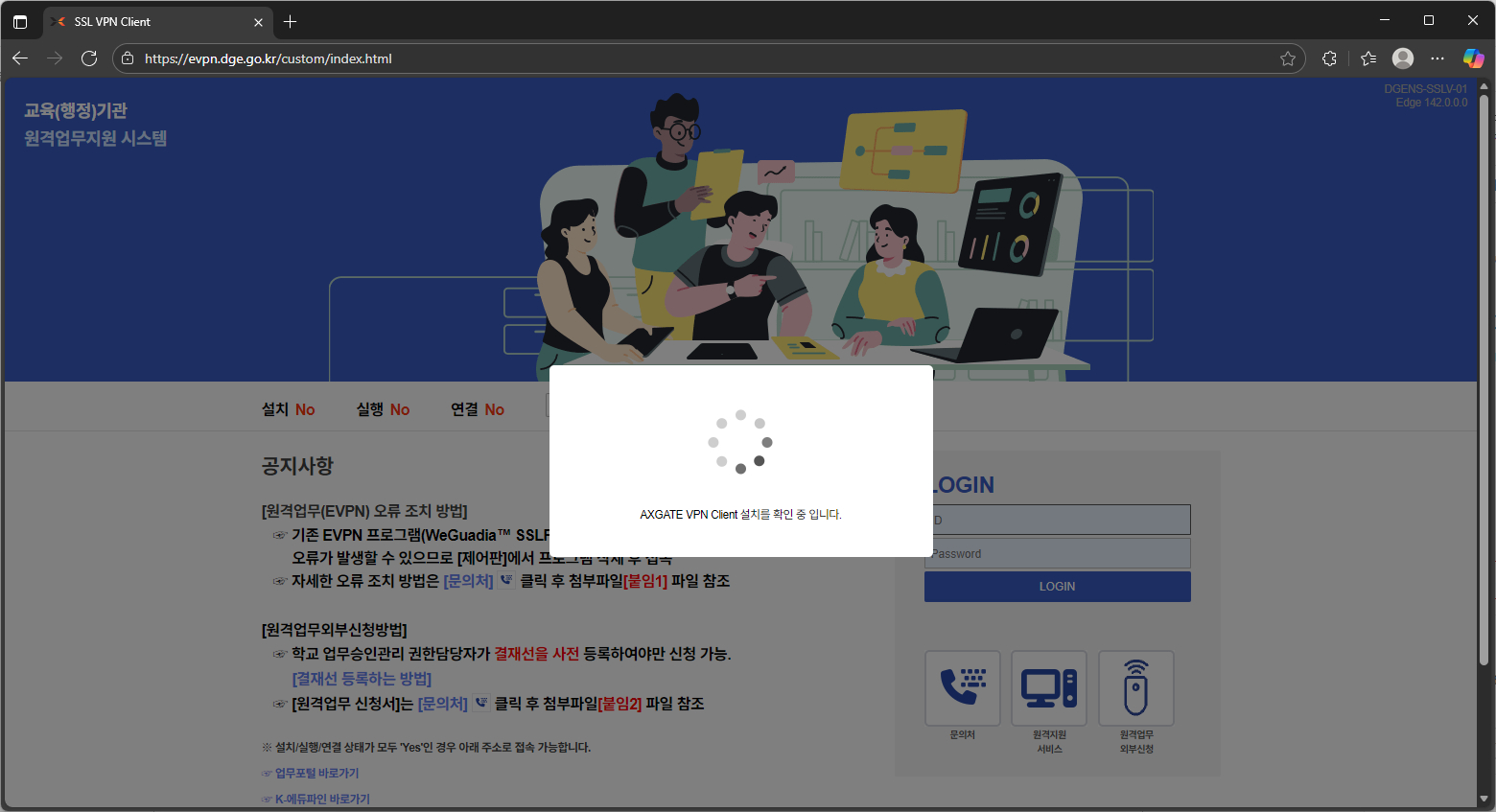Viewport: 1496px width, 812px height.
Task: Click the tab actions icon top-left
Action: coord(20,21)
